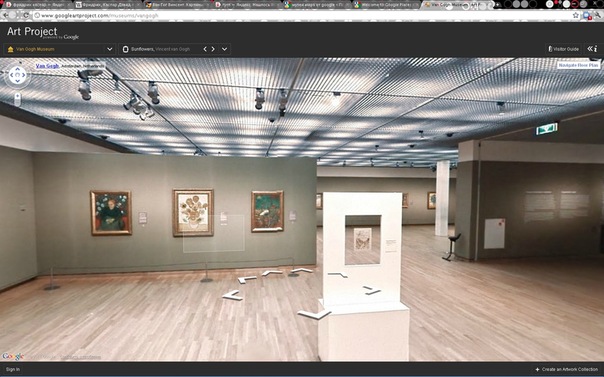Open browser wrench settings menu
604x377 pixels.
click(597, 15)
